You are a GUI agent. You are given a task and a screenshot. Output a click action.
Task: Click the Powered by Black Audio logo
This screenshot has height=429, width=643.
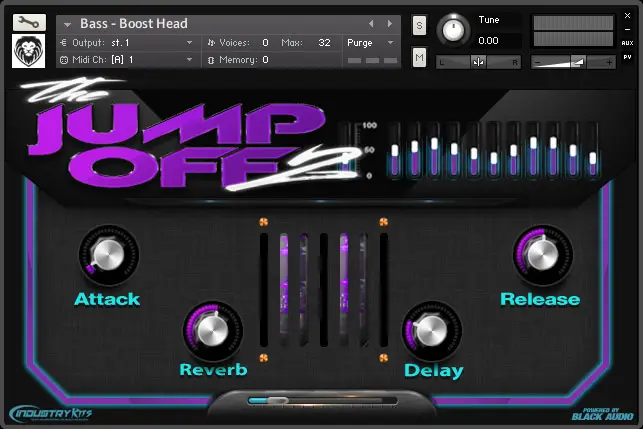click(603, 414)
